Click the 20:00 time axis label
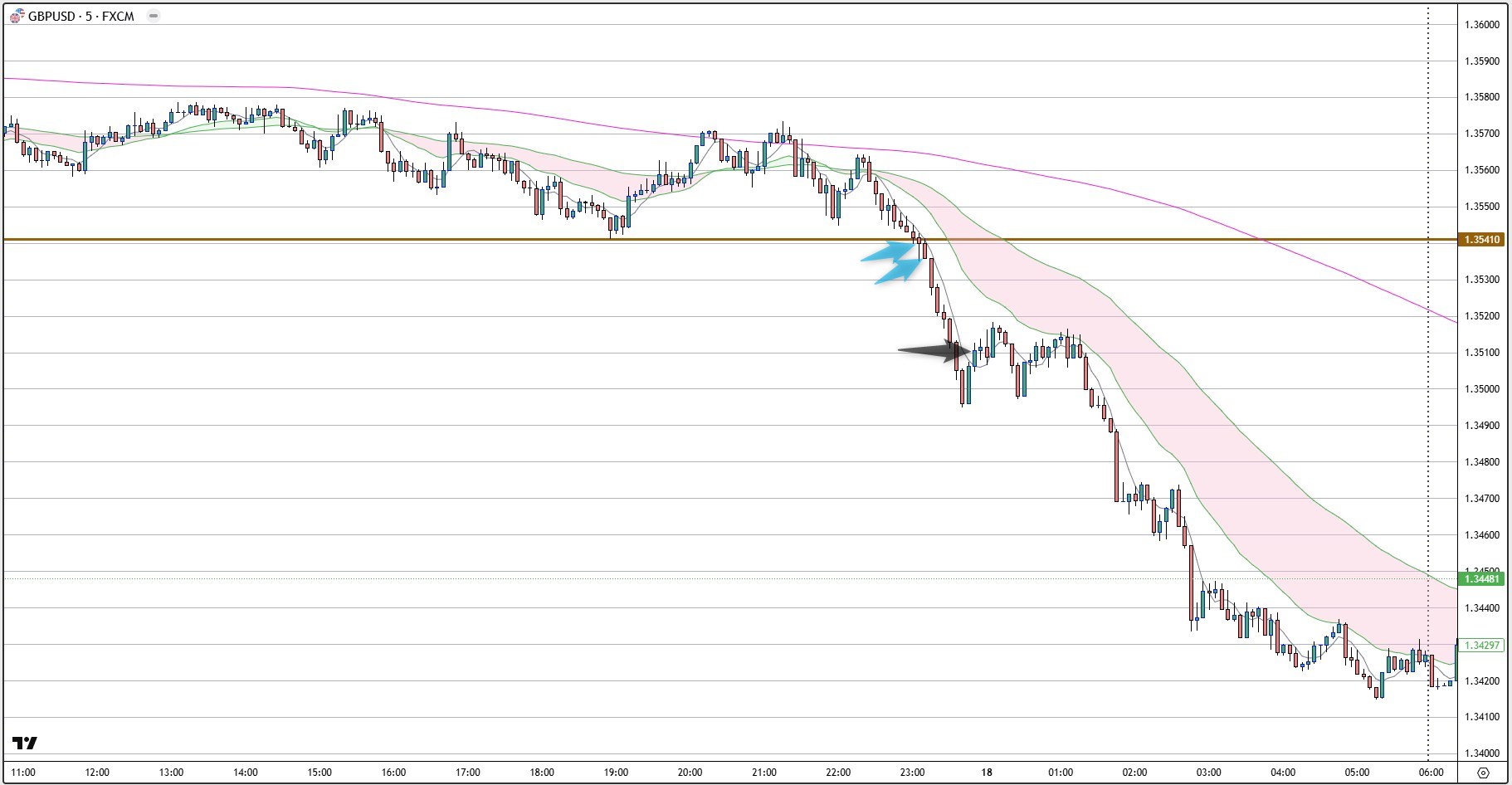The height and width of the screenshot is (785, 1512). (x=690, y=773)
